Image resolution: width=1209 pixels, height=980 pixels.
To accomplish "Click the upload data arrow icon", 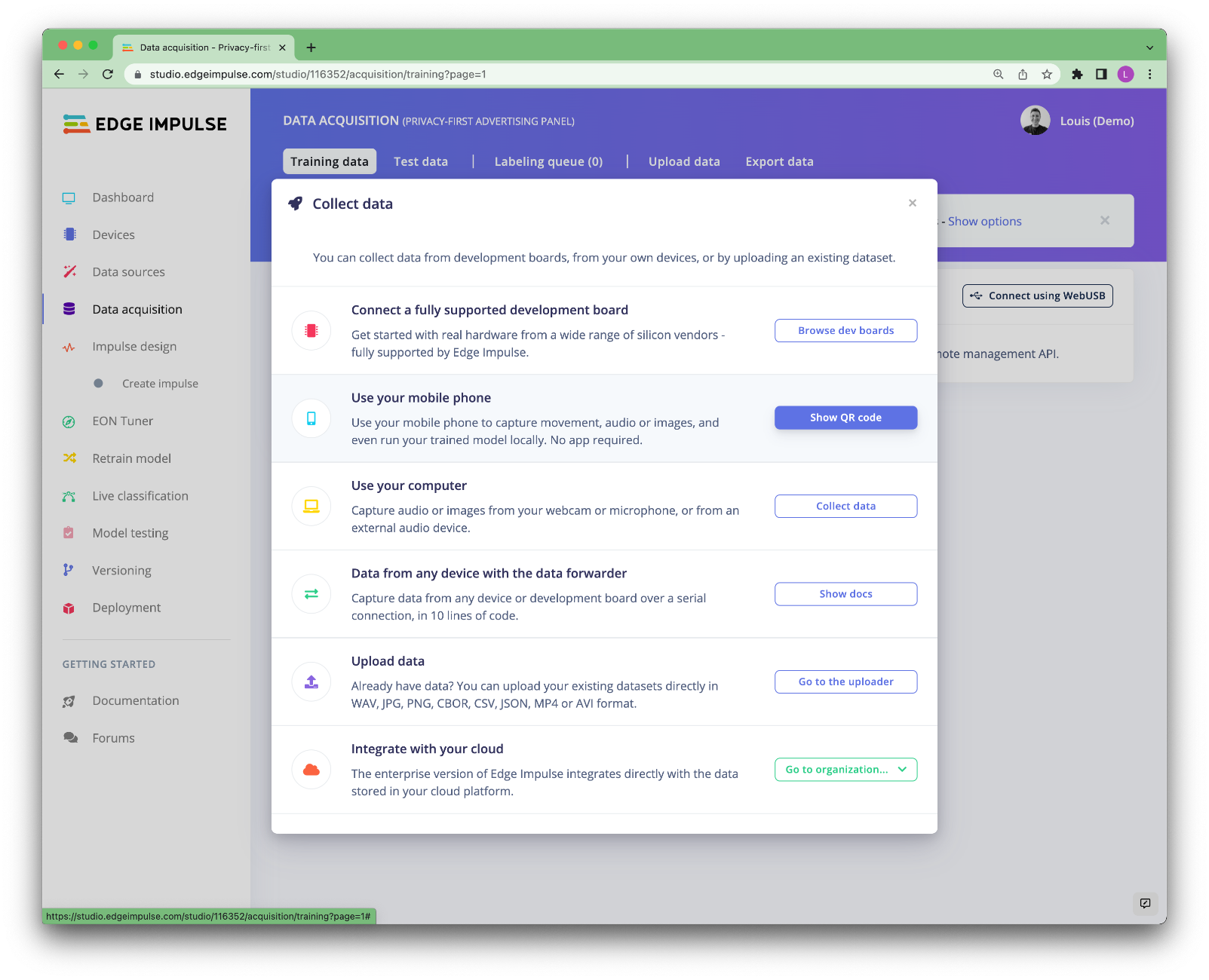I will (x=311, y=681).
